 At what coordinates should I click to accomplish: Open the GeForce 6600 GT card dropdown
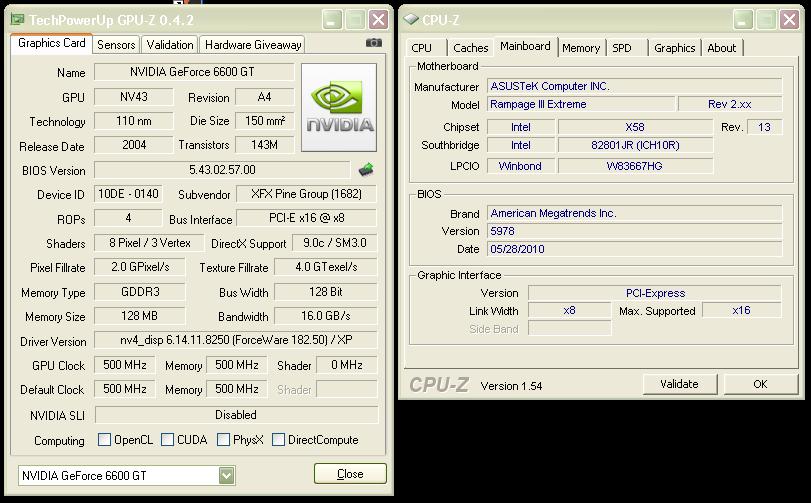click(227, 476)
